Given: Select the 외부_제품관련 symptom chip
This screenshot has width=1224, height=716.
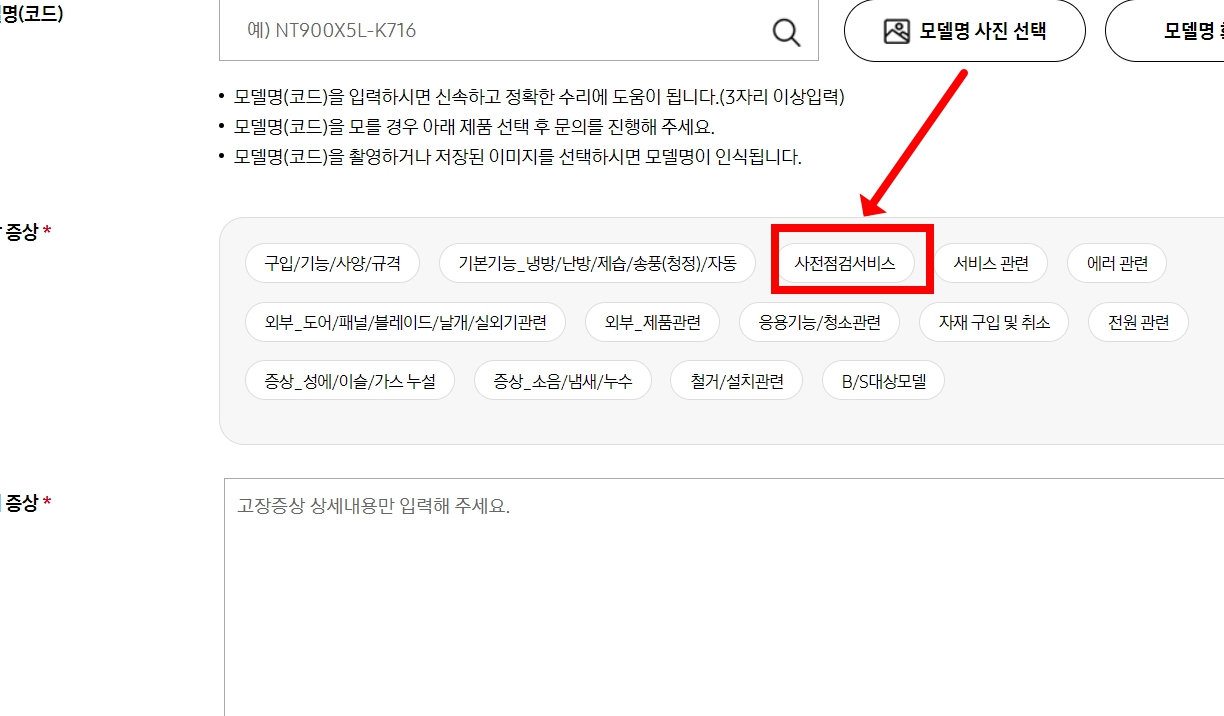Looking at the screenshot, I should tap(652, 321).
